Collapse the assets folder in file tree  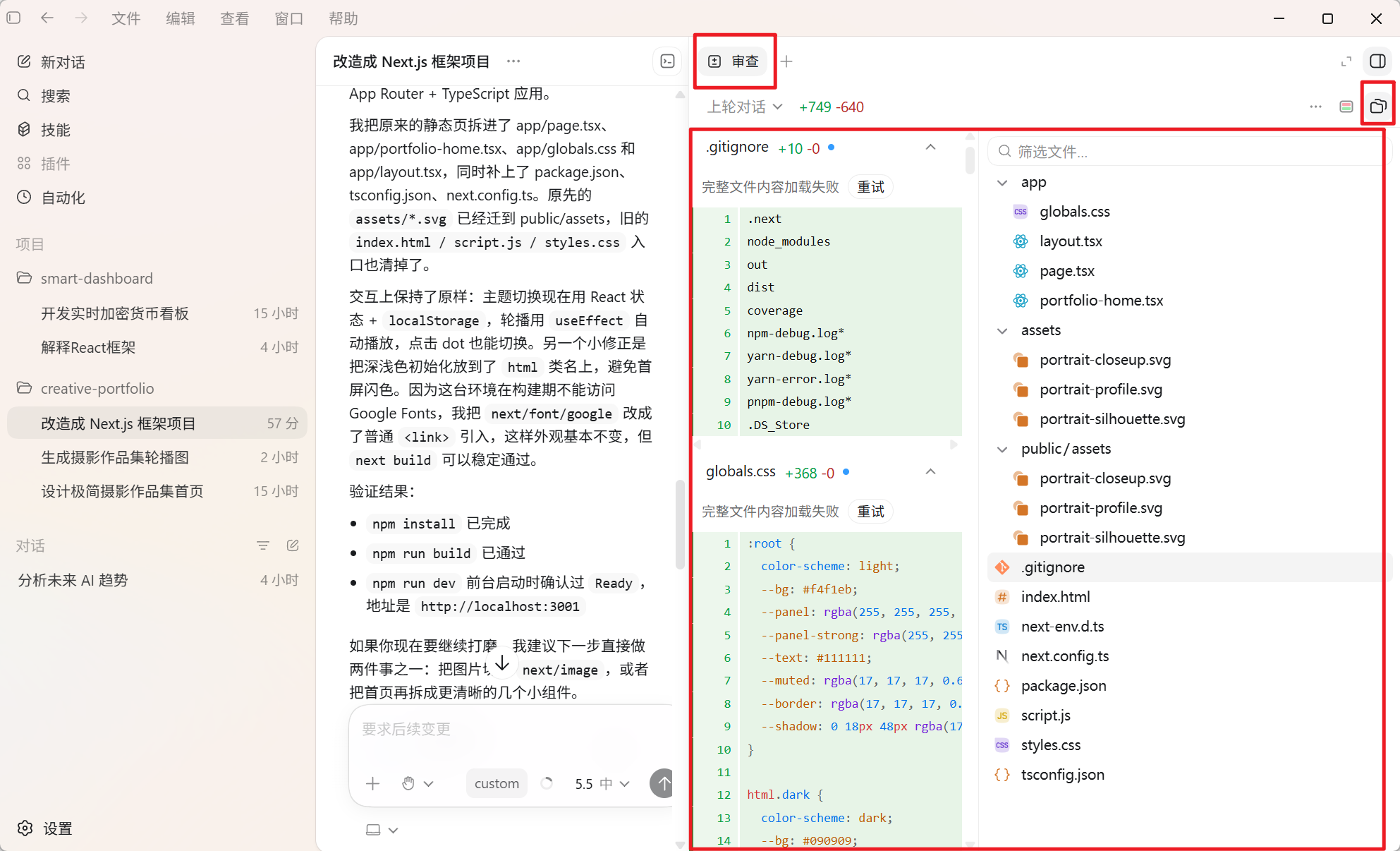pos(1002,331)
